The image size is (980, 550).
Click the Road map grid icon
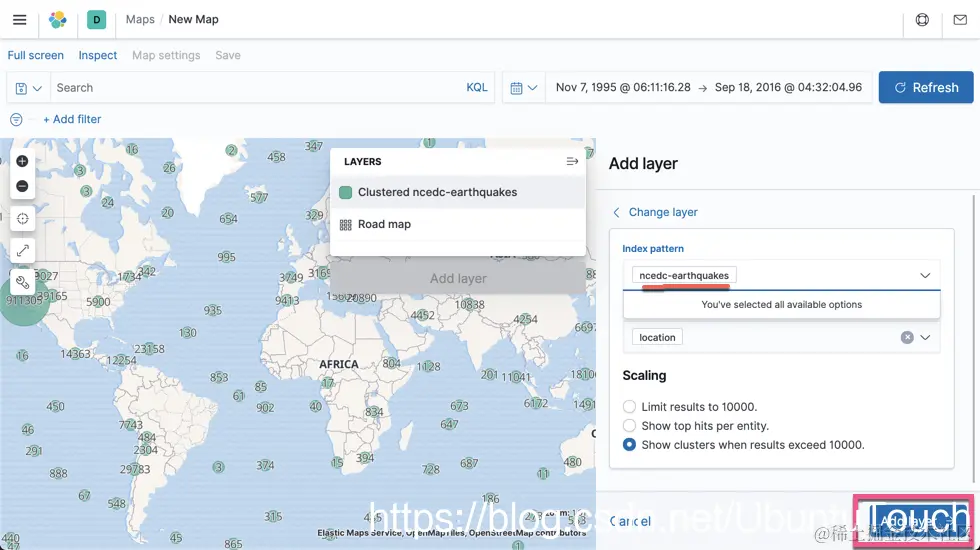pyautogui.click(x=346, y=225)
